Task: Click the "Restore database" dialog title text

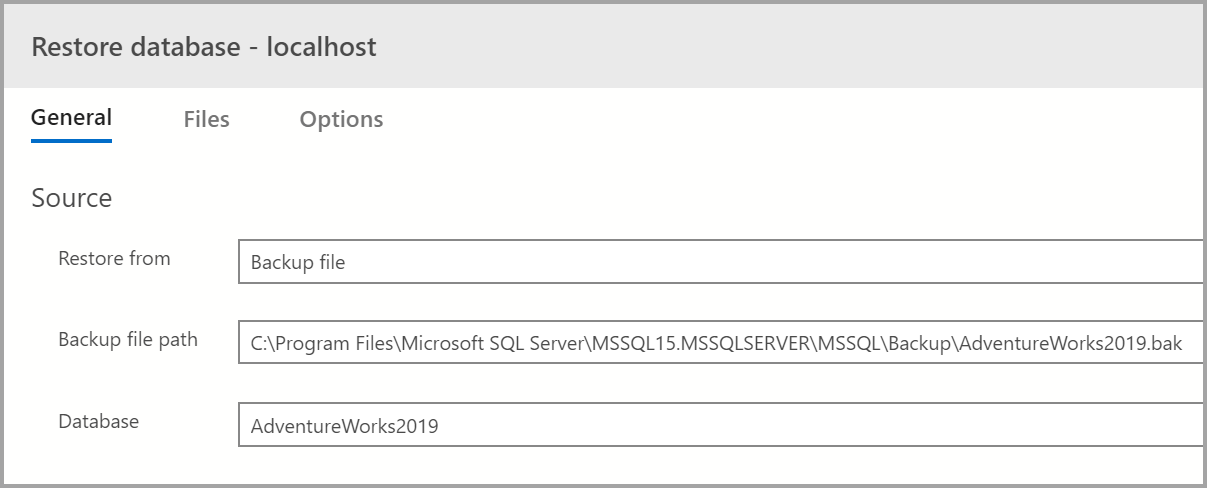Action: pyautogui.click(x=135, y=47)
